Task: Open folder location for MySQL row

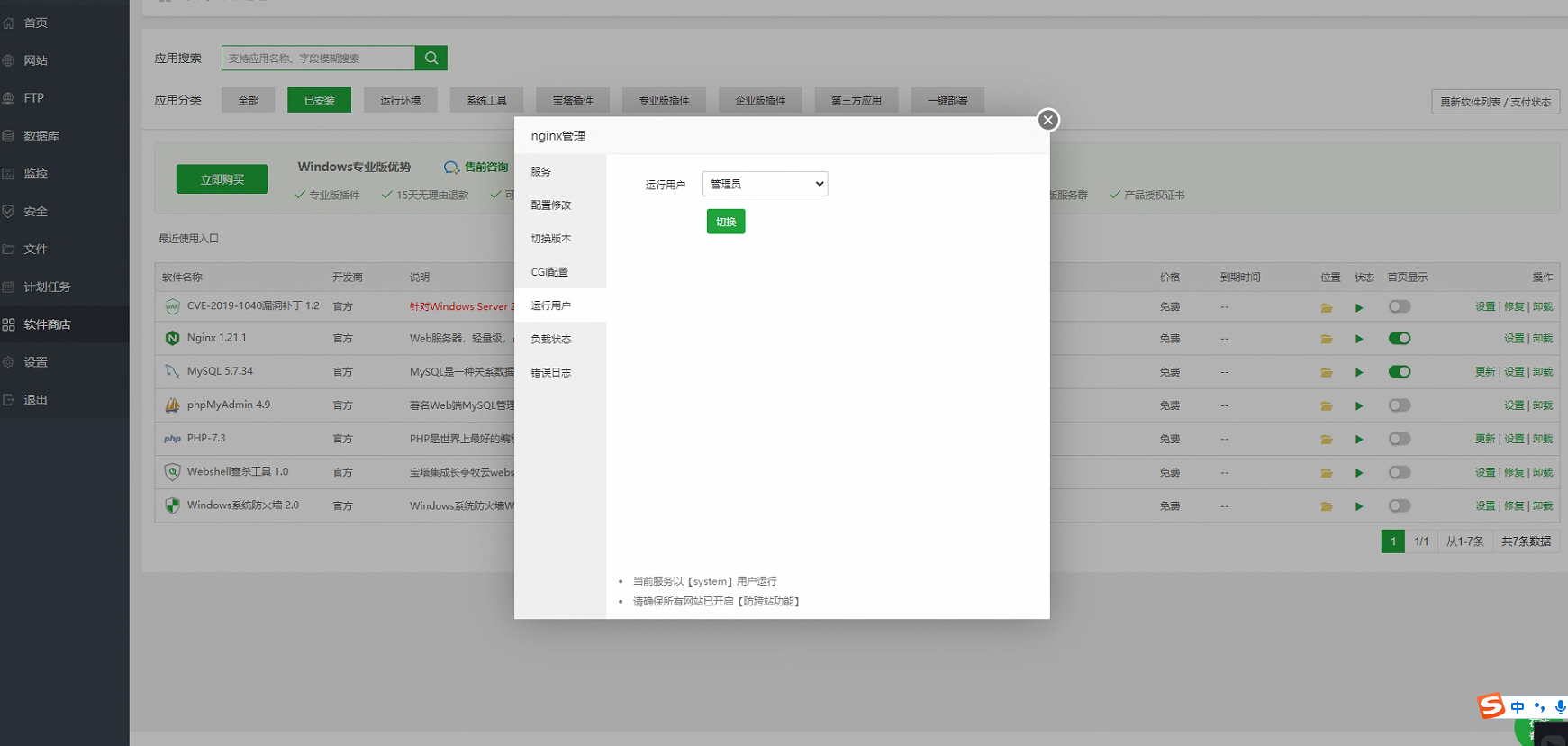Action: click(1327, 373)
